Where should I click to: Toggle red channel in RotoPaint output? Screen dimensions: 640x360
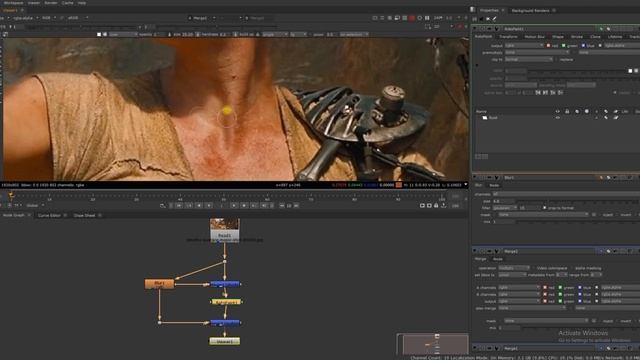coord(548,45)
